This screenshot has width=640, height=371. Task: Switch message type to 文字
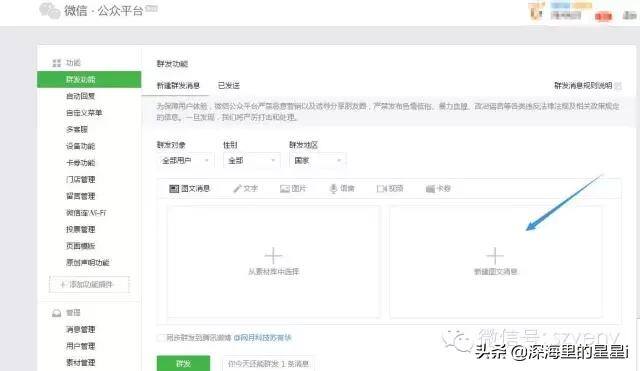(x=245, y=189)
